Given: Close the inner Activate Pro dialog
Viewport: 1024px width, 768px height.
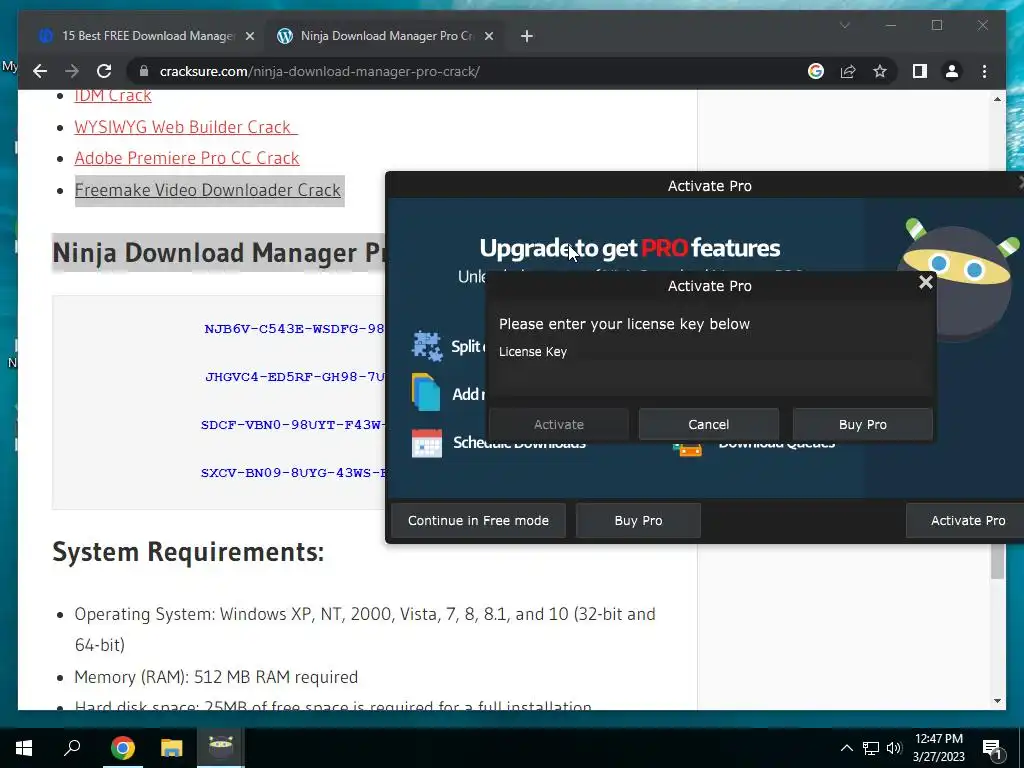Looking at the screenshot, I should point(925,282).
